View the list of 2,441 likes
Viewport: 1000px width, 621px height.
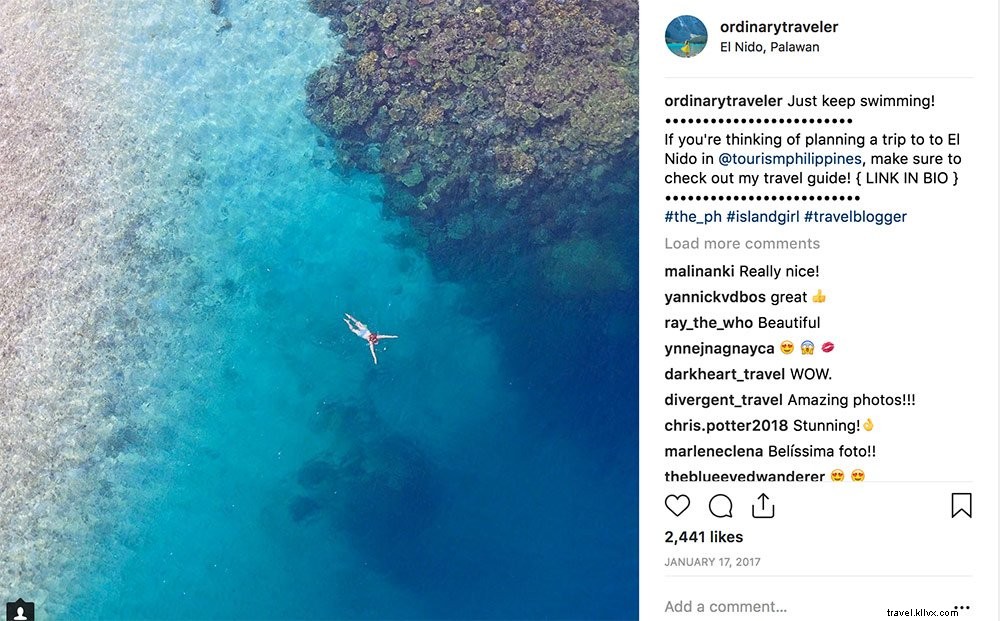coord(703,537)
